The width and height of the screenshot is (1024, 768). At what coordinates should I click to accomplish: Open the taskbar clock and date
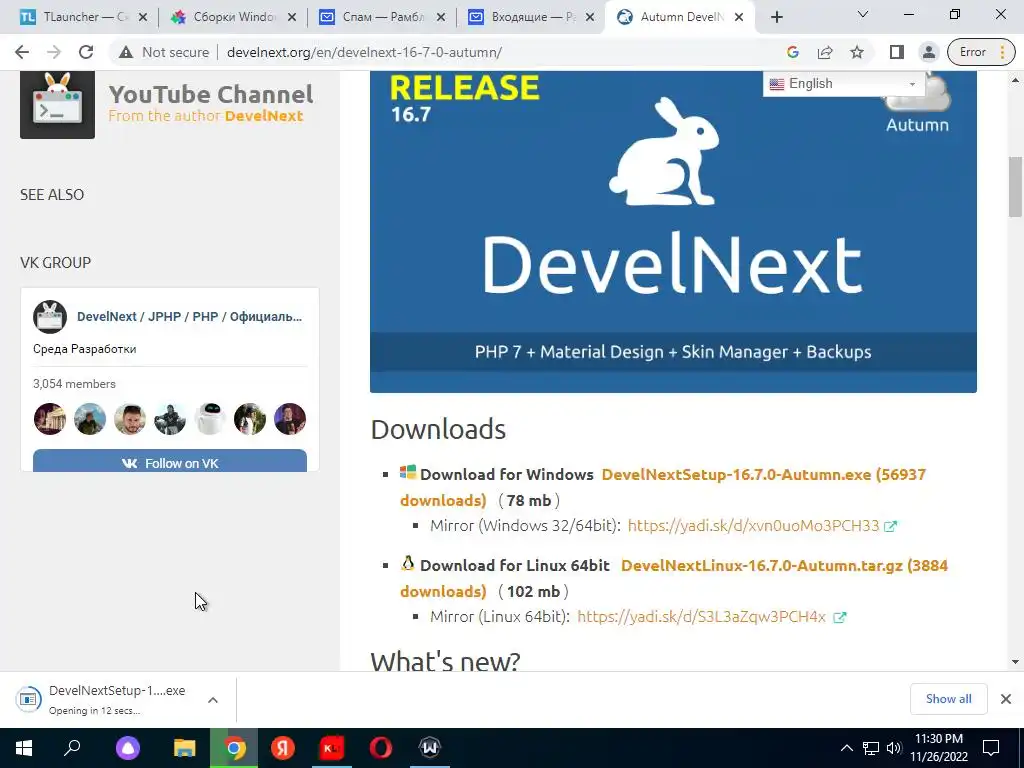939,748
